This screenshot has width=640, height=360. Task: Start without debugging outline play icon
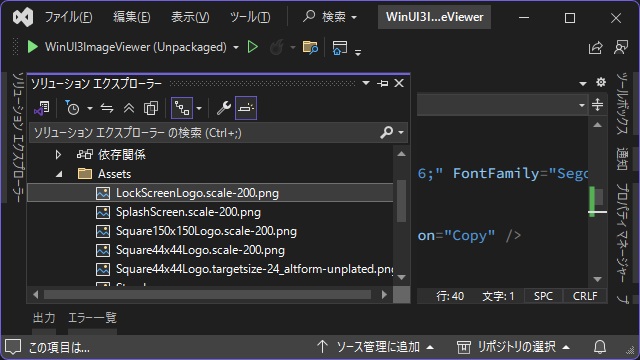[x=253, y=47]
